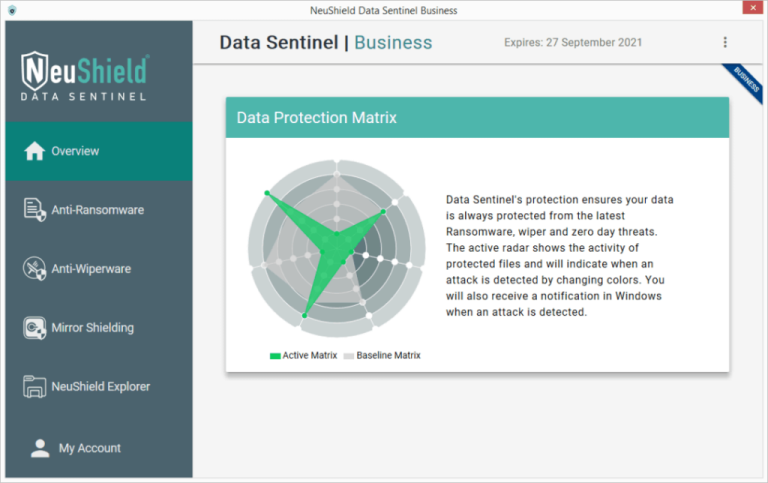
Task: Go to the Anti-Wiperware page
Action: (x=91, y=269)
